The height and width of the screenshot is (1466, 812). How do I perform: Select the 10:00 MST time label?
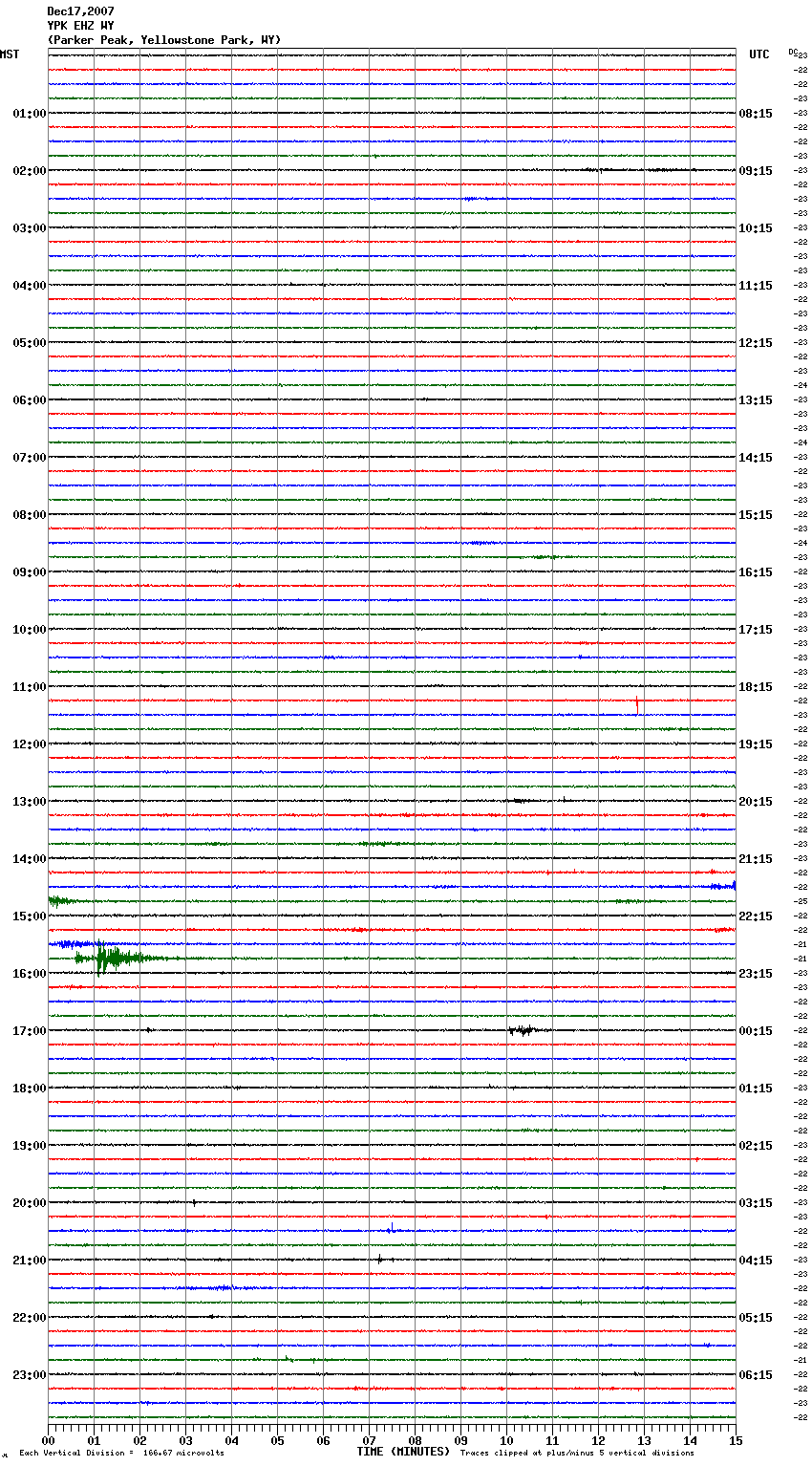coord(29,630)
